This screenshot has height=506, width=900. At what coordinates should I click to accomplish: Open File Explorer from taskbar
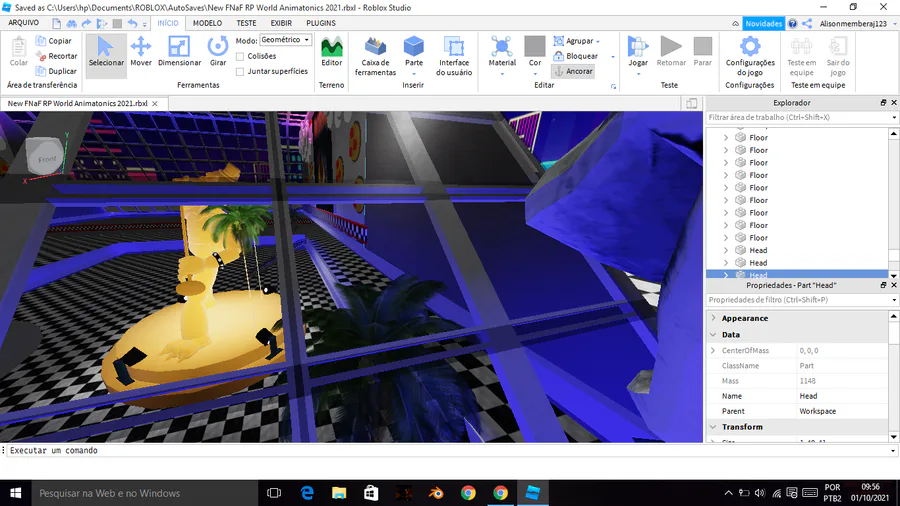point(339,493)
